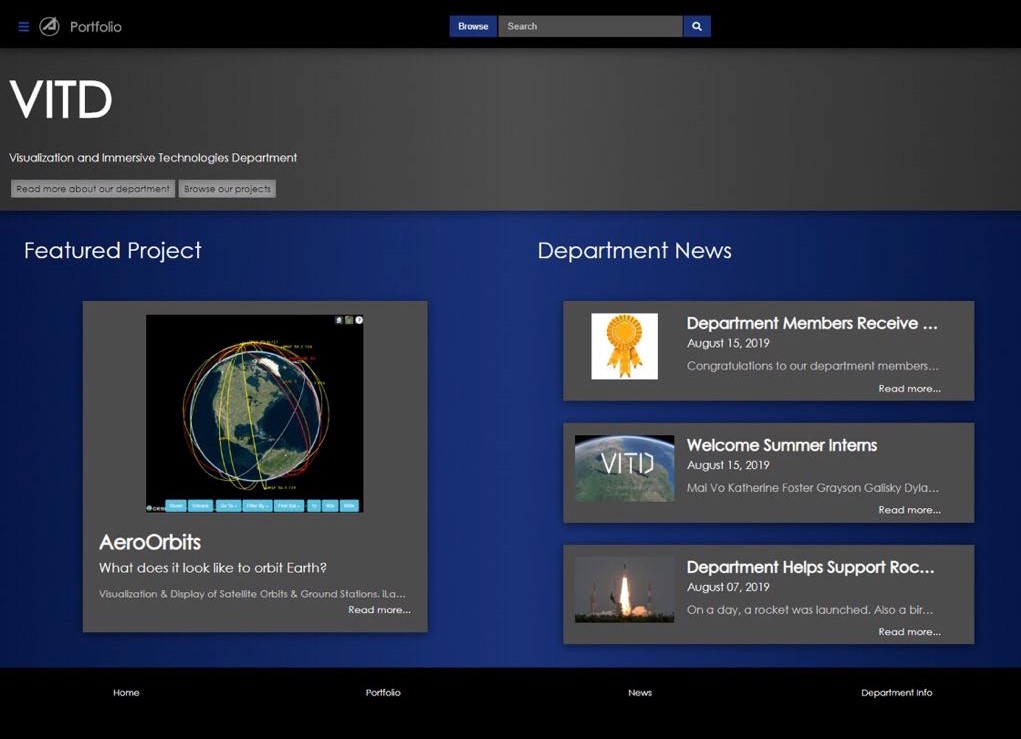
Task: Click the Browse our projects button
Action: pyautogui.click(x=227, y=189)
